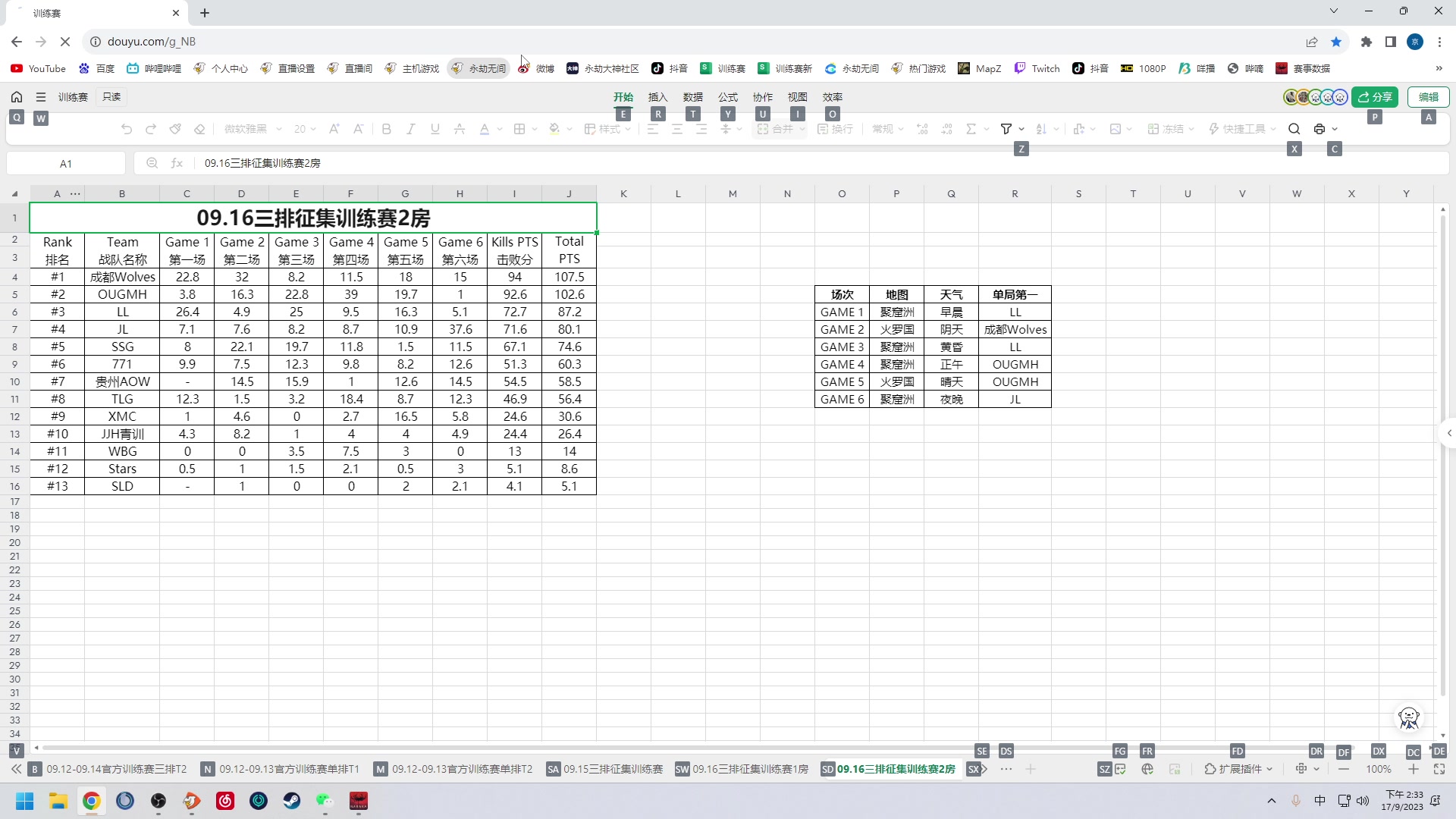Expand the right collapsed side panel arrow
This screenshot has height=819, width=1456.
click(x=1449, y=433)
